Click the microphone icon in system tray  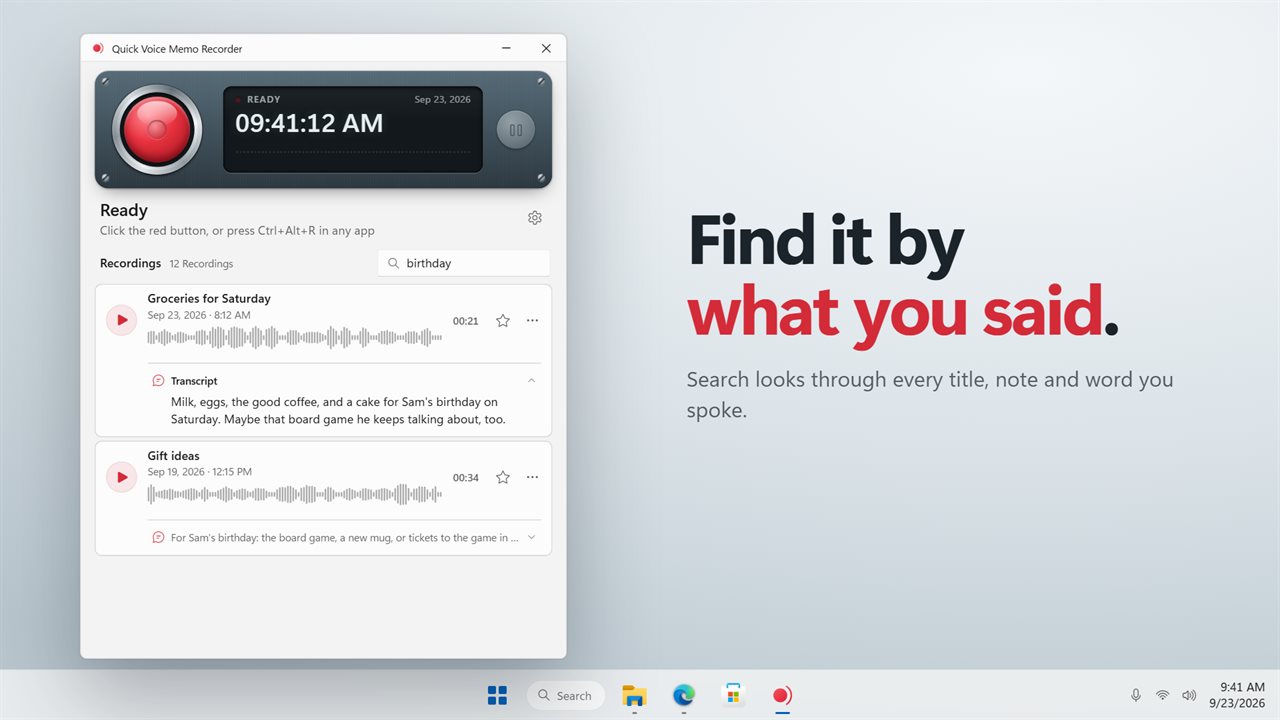tap(1135, 695)
